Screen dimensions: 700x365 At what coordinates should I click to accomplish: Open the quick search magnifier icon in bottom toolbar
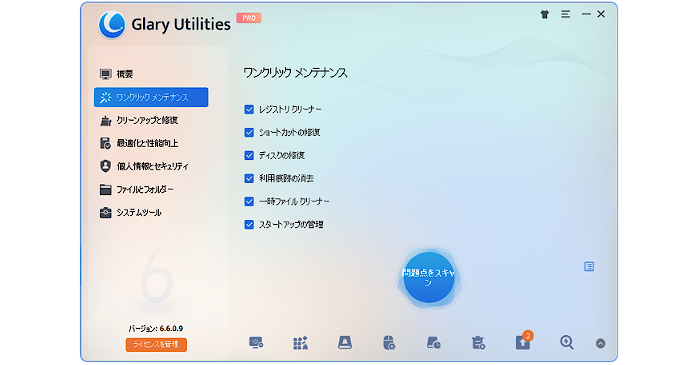tap(567, 343)
